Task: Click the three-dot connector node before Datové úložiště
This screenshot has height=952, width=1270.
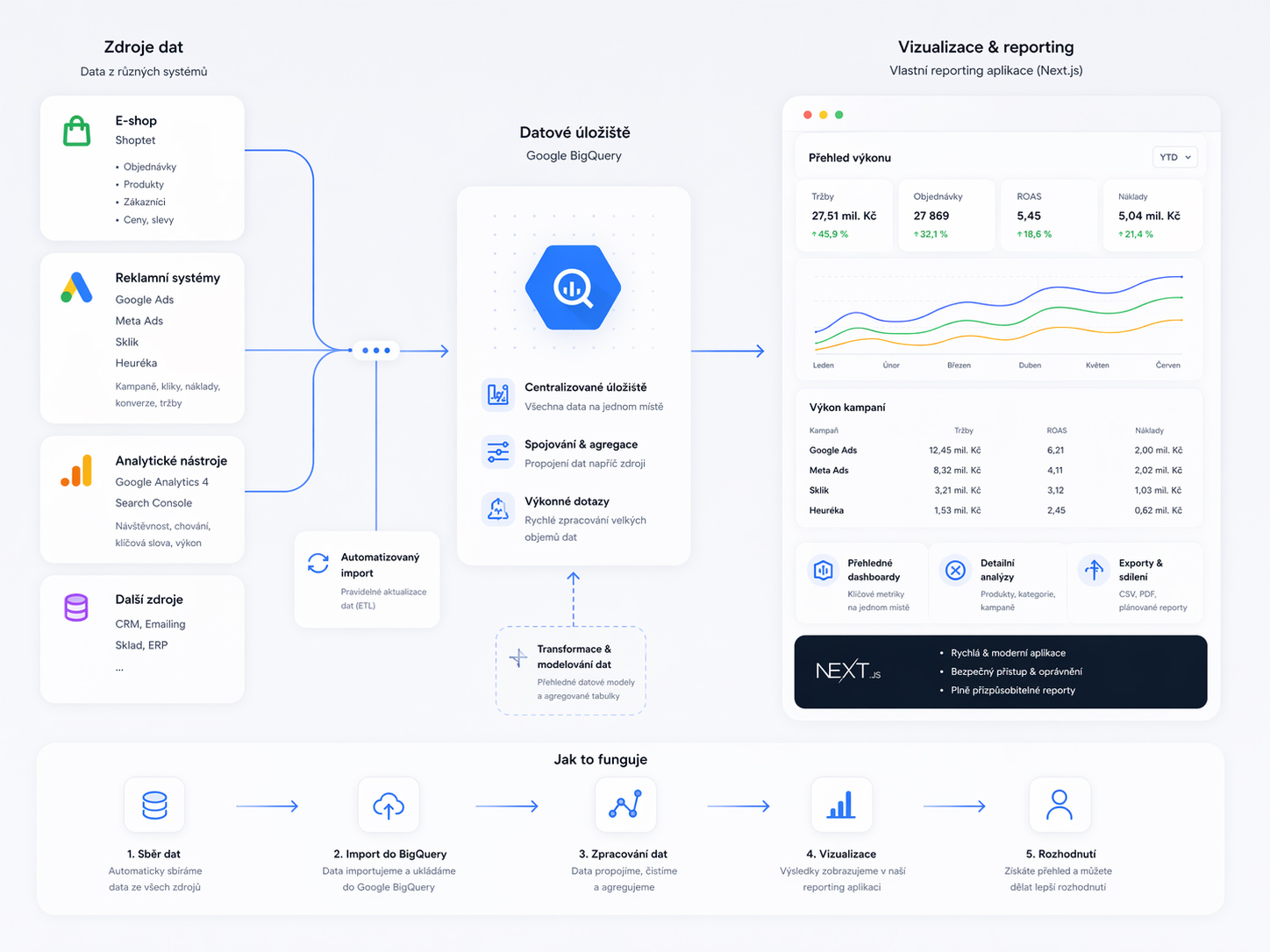Action: [376, 351]
